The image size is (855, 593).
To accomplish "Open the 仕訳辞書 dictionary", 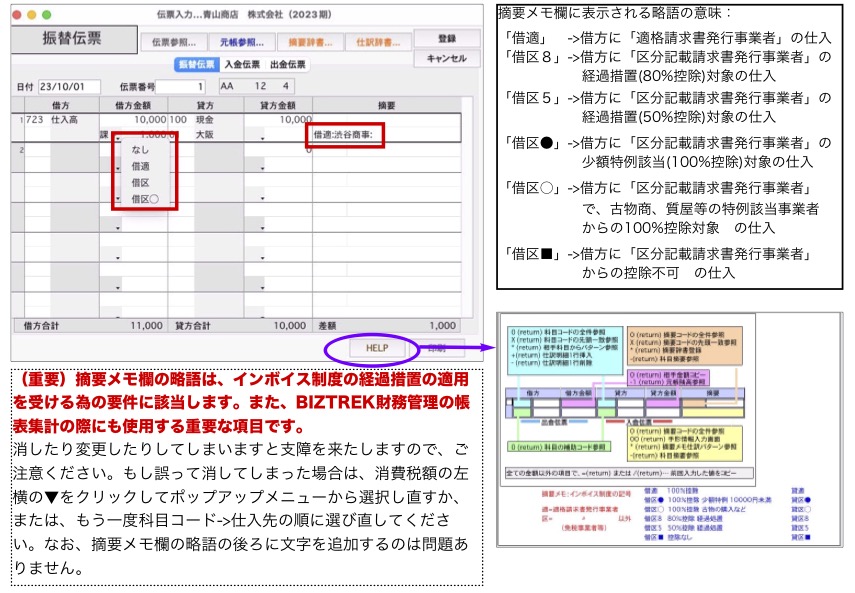I will tap(375, 43).
